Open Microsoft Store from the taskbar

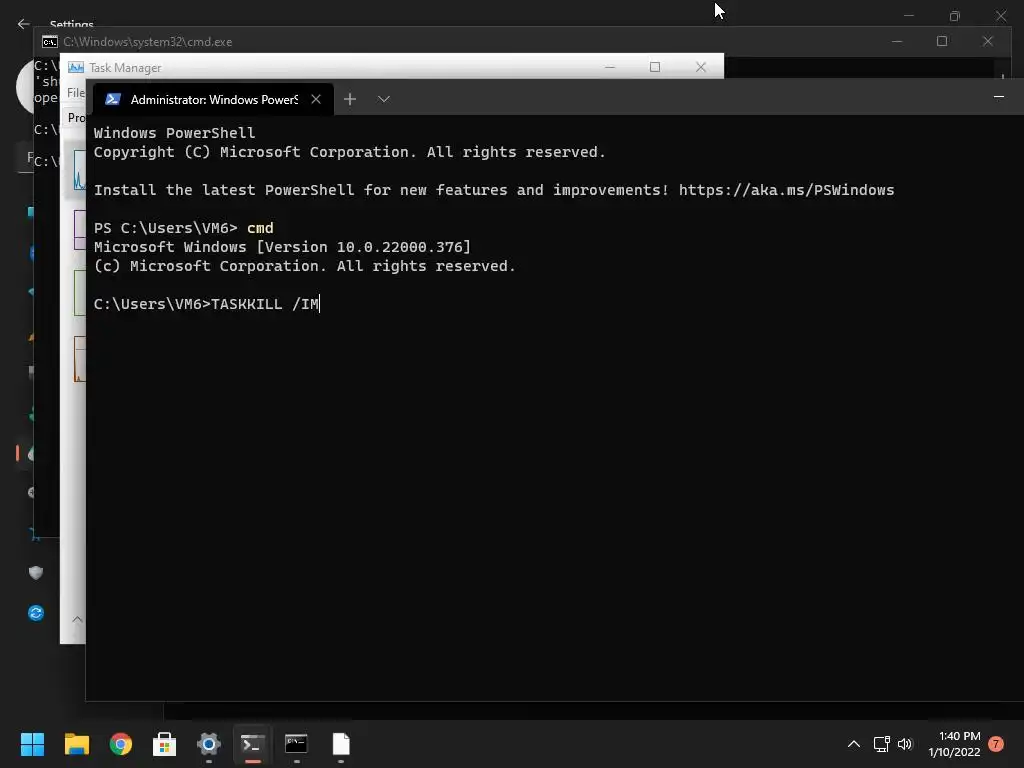pyautogui.click(x=165, y=744)
